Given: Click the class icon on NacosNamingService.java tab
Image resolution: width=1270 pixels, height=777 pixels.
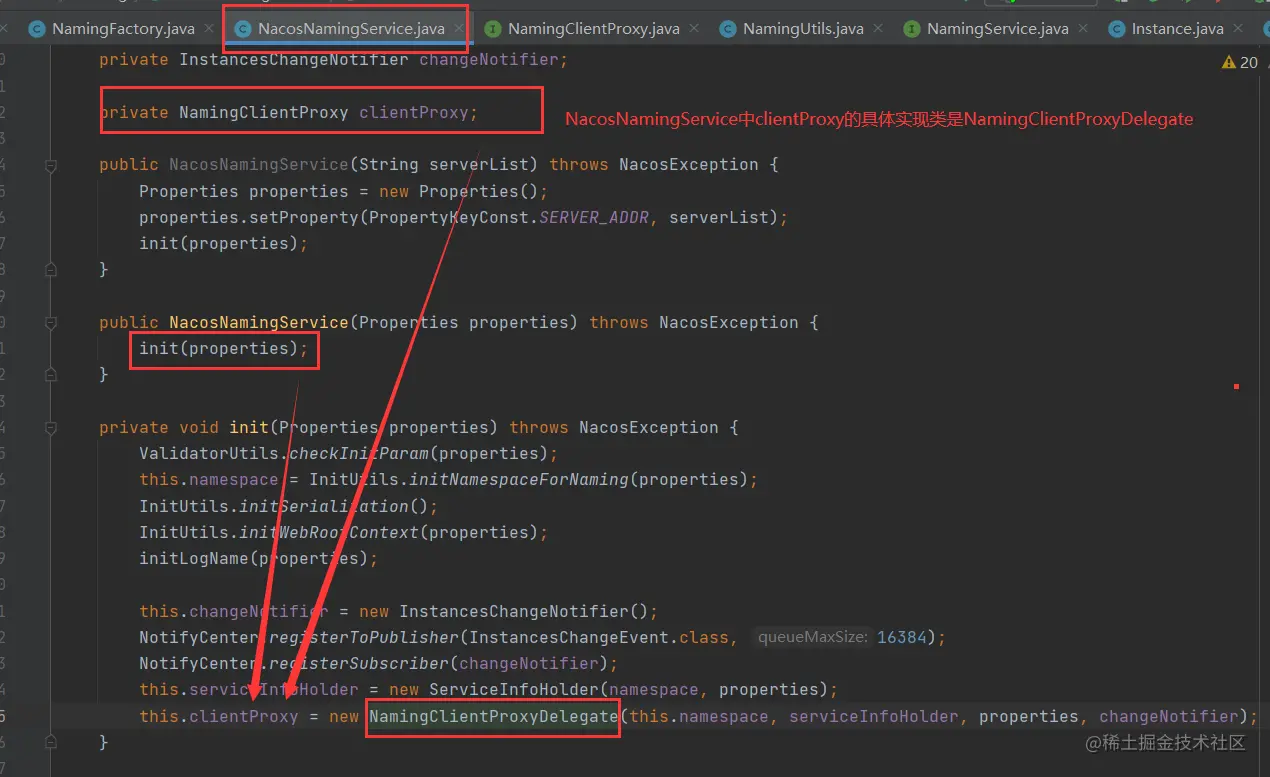Looking at the screenshot, I should (x=243, y=29).
